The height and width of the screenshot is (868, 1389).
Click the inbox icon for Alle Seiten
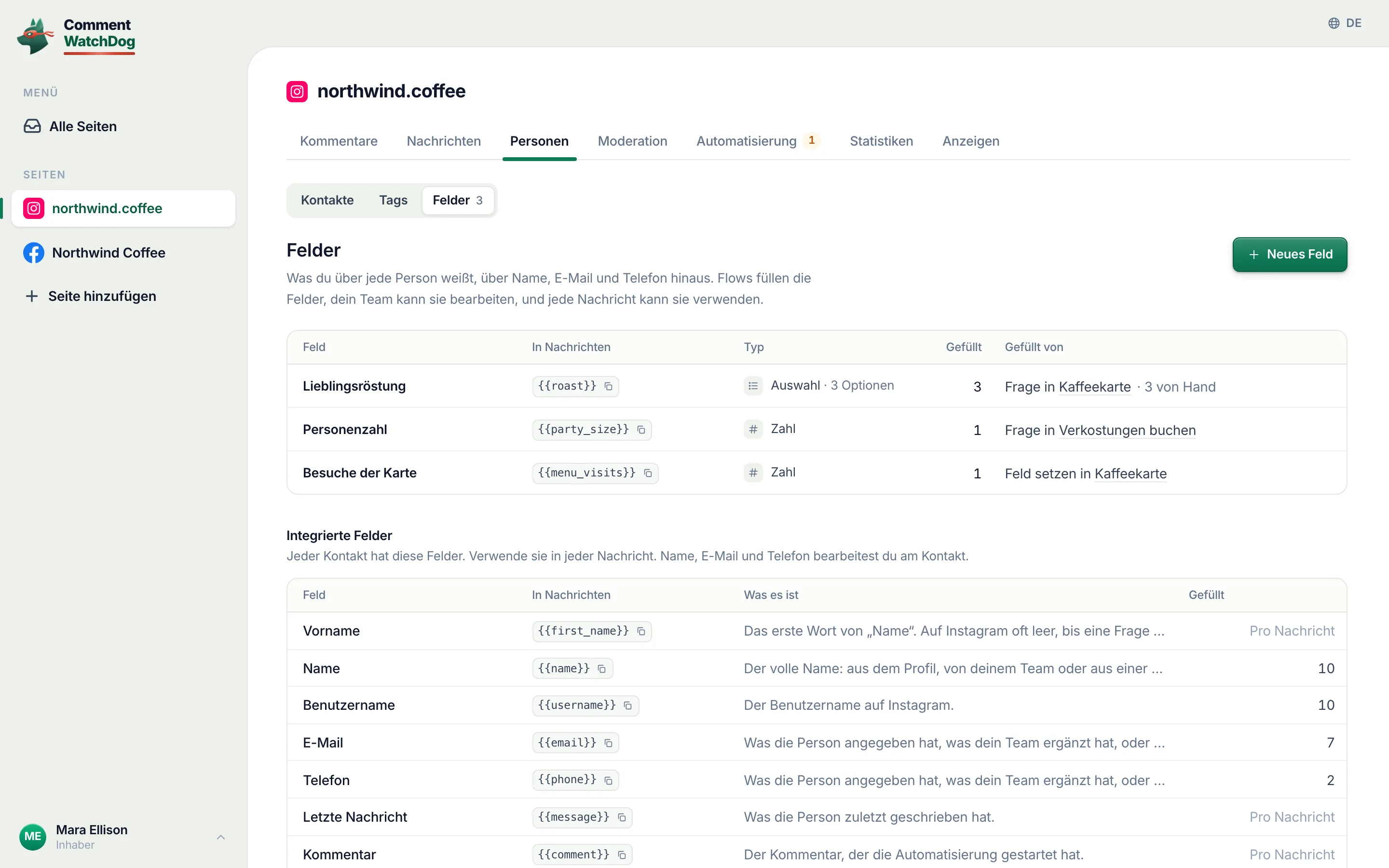(32, 126)
